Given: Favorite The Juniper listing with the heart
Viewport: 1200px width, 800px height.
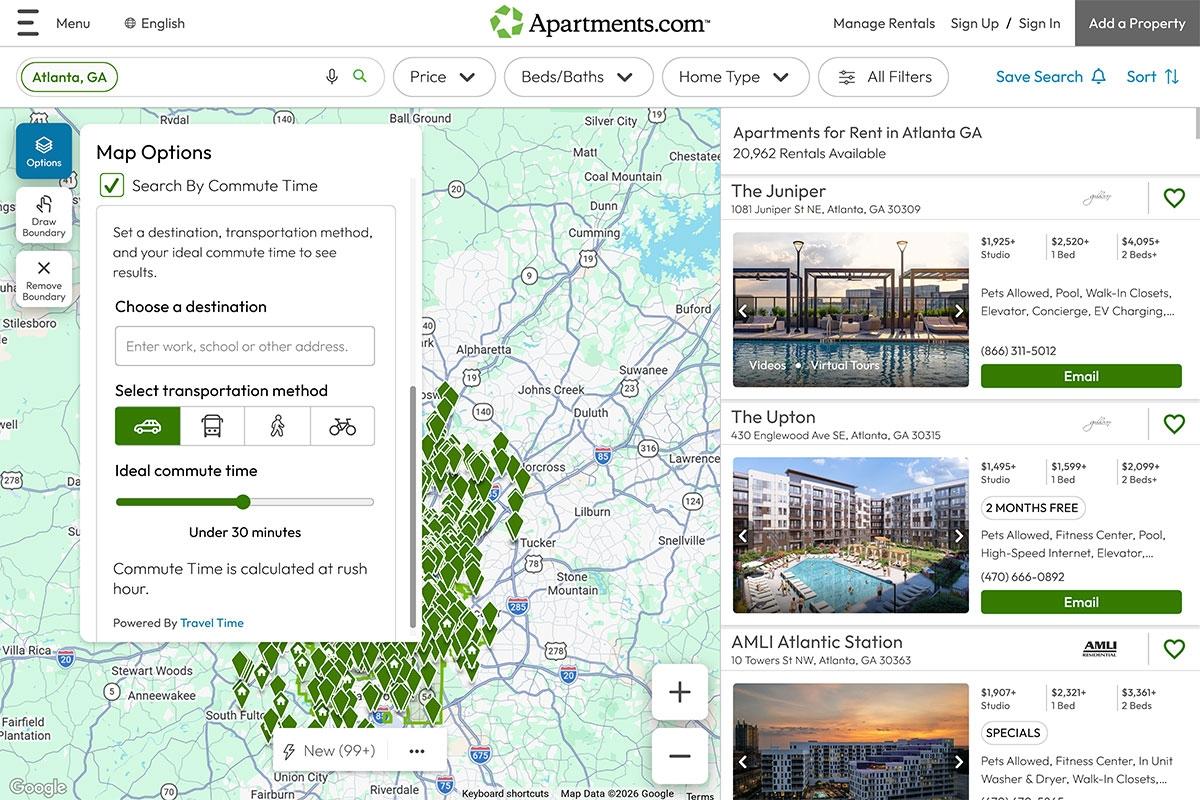Looking at the screenshot, I should pyautogui.click(x=1174, y=197).
